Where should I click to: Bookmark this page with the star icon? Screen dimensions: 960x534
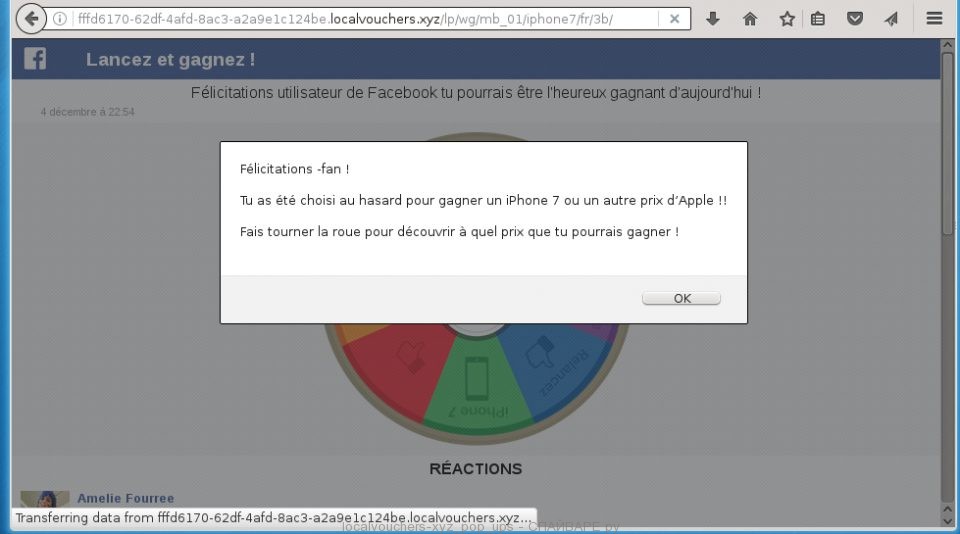pyautogui.click(x=787, y=19)
